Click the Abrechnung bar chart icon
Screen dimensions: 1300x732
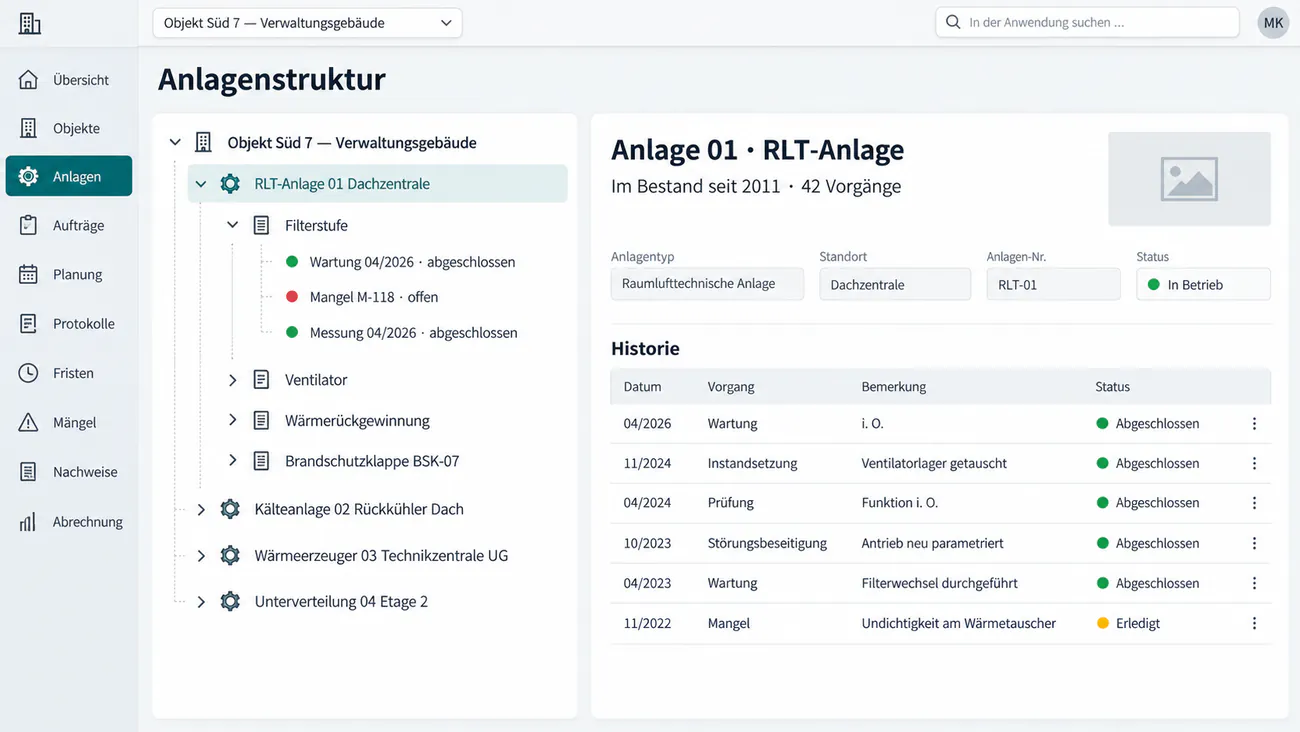point(28,521)
